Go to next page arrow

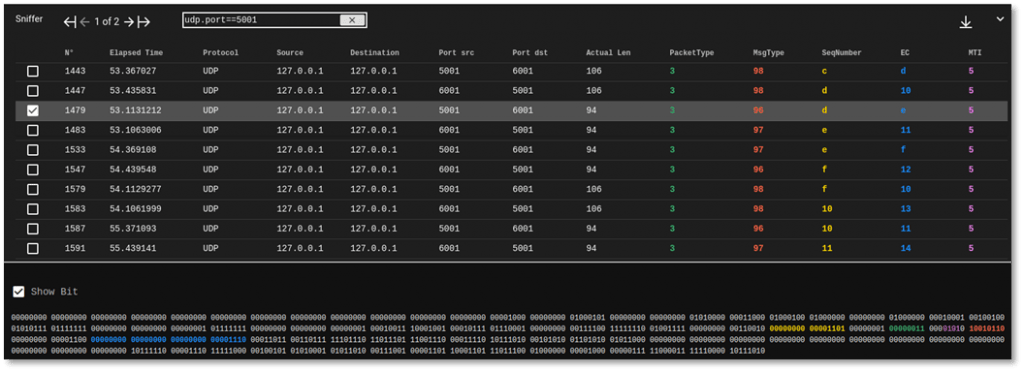(129, 22)
